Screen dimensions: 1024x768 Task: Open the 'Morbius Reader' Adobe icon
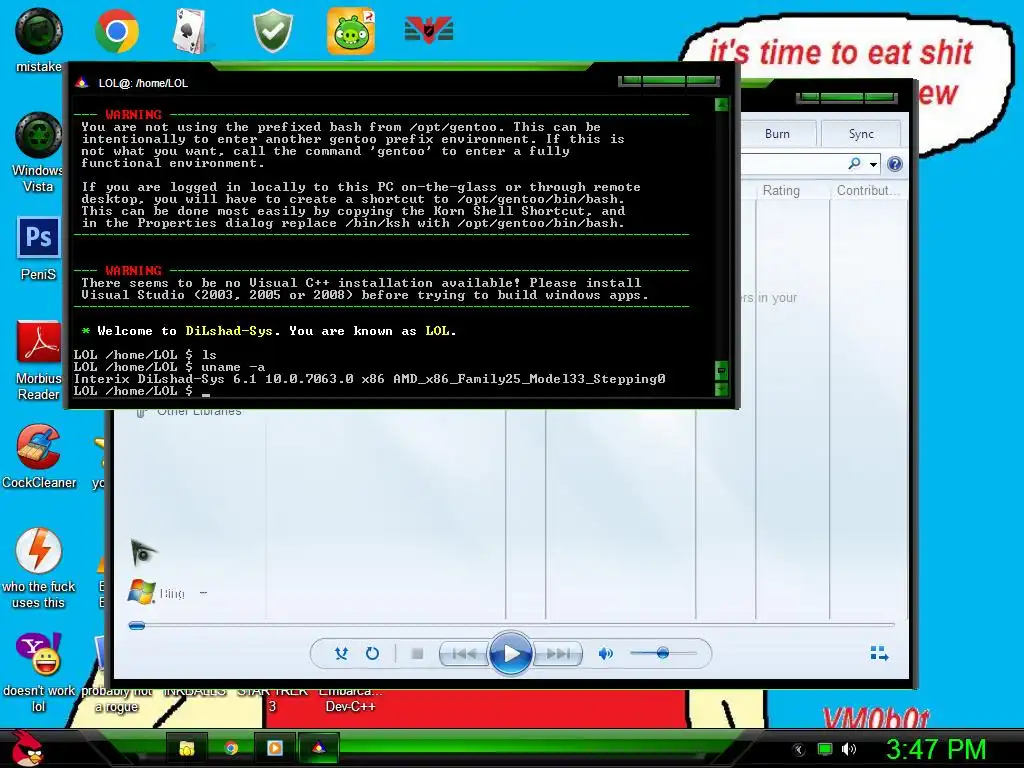pyautogui.click(x=38, y=360)
